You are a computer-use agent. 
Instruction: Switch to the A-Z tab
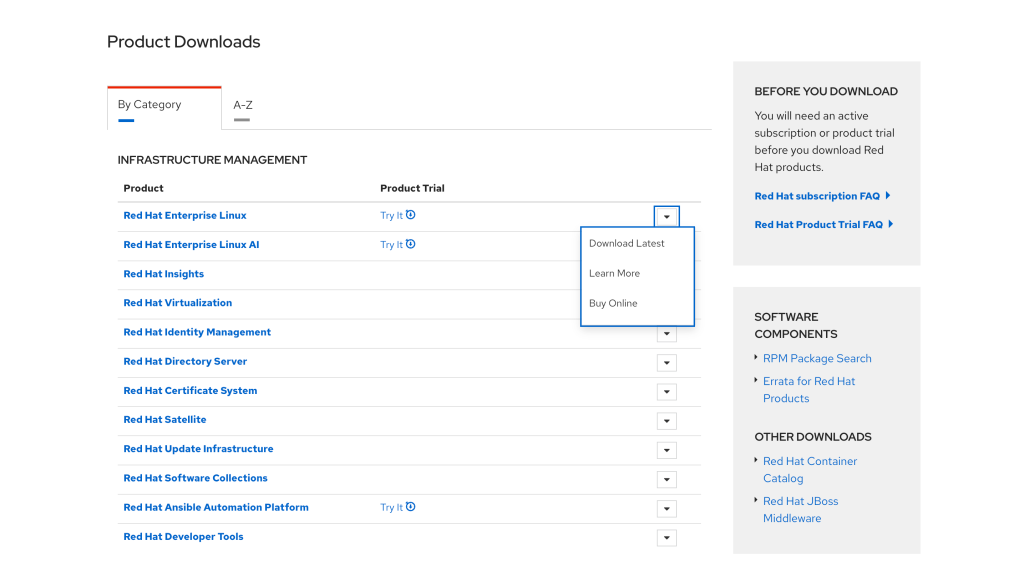coord(243,105)
